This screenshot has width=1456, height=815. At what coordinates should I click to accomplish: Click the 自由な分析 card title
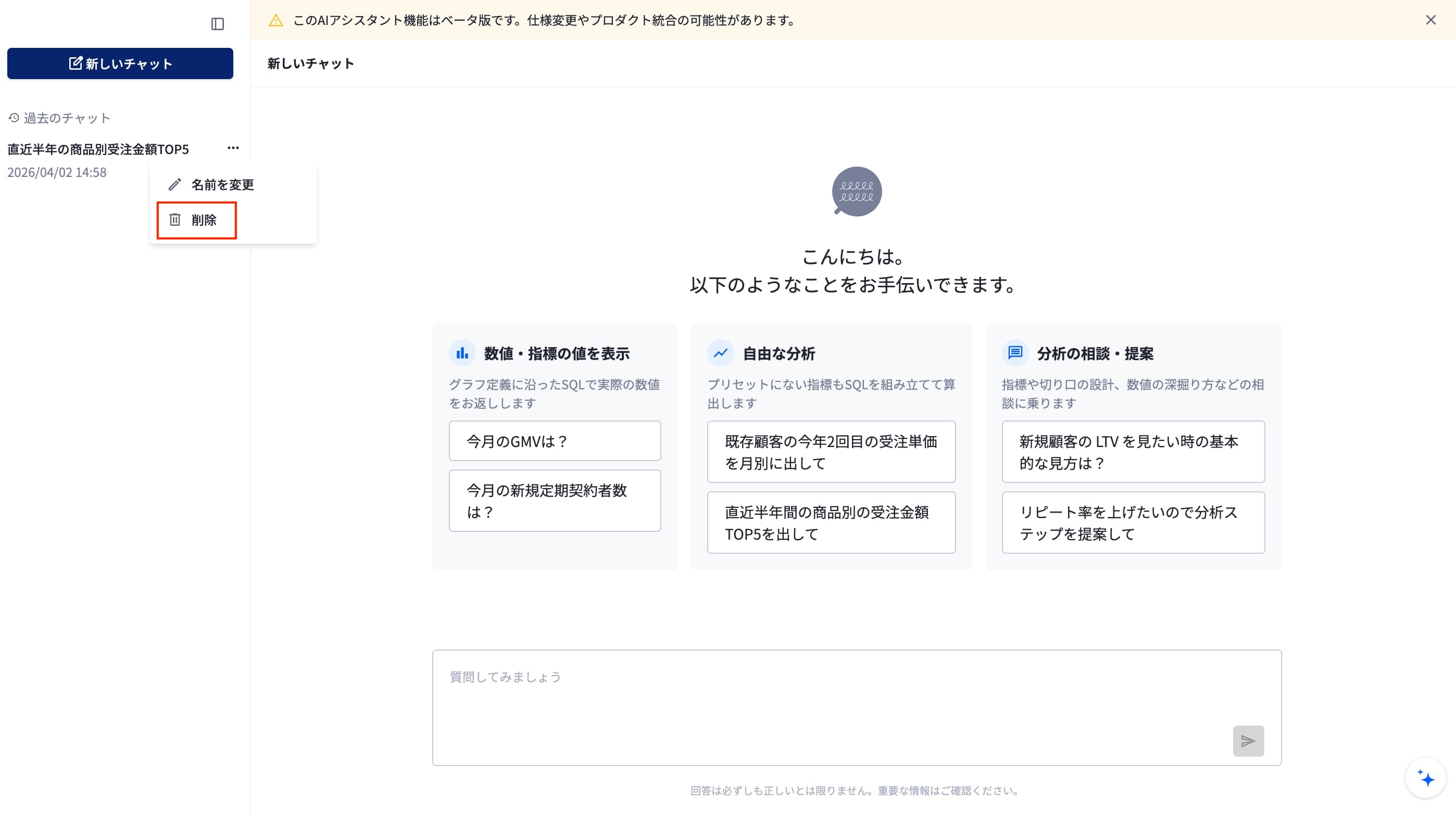click(779, 353)
